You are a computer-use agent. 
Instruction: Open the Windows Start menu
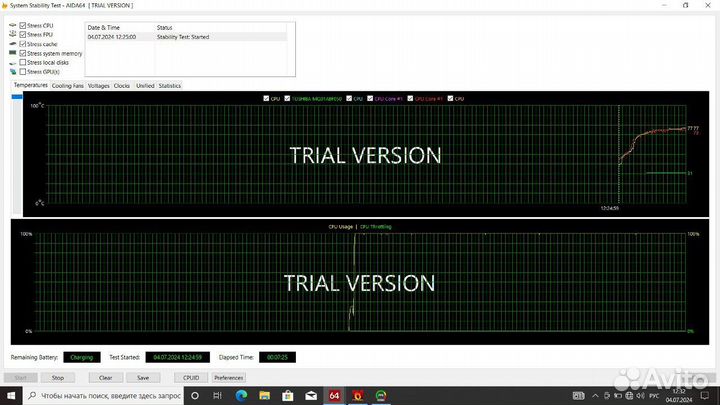click(11, 395)
